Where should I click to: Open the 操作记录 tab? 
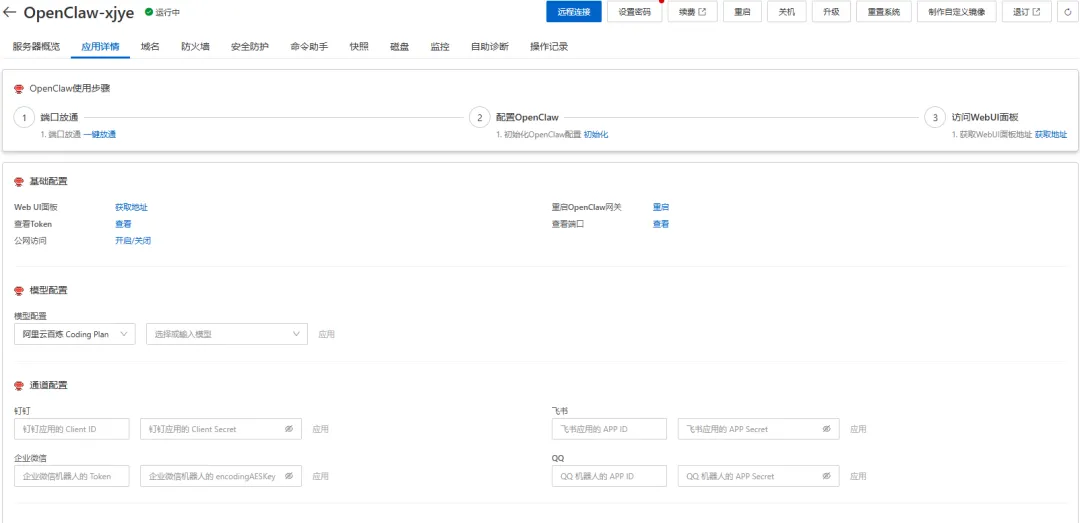click(x=549, y=47)
